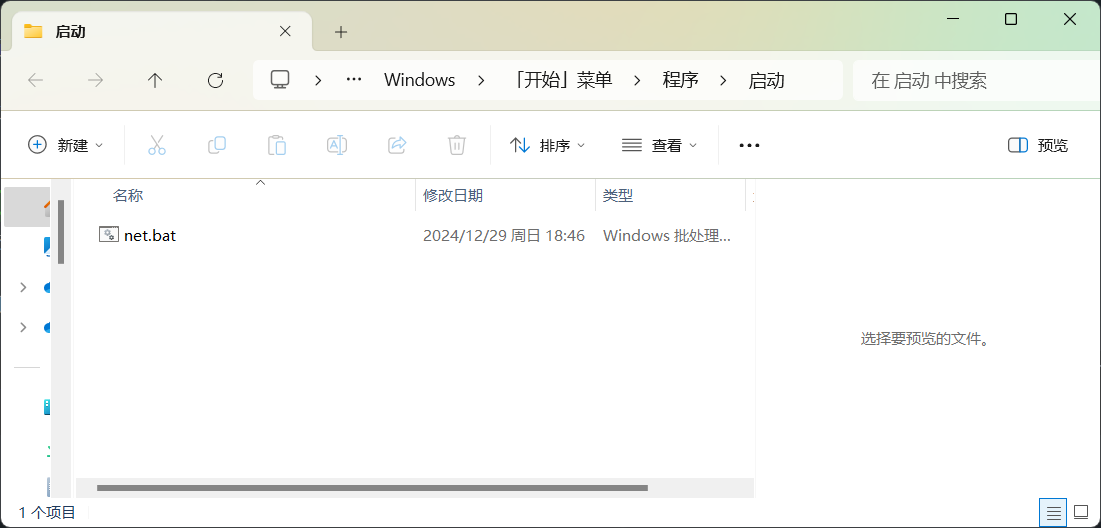Navigate to 「开始」菜单 breadcrumb
The image size is (1101, 528).
[561, 80]
